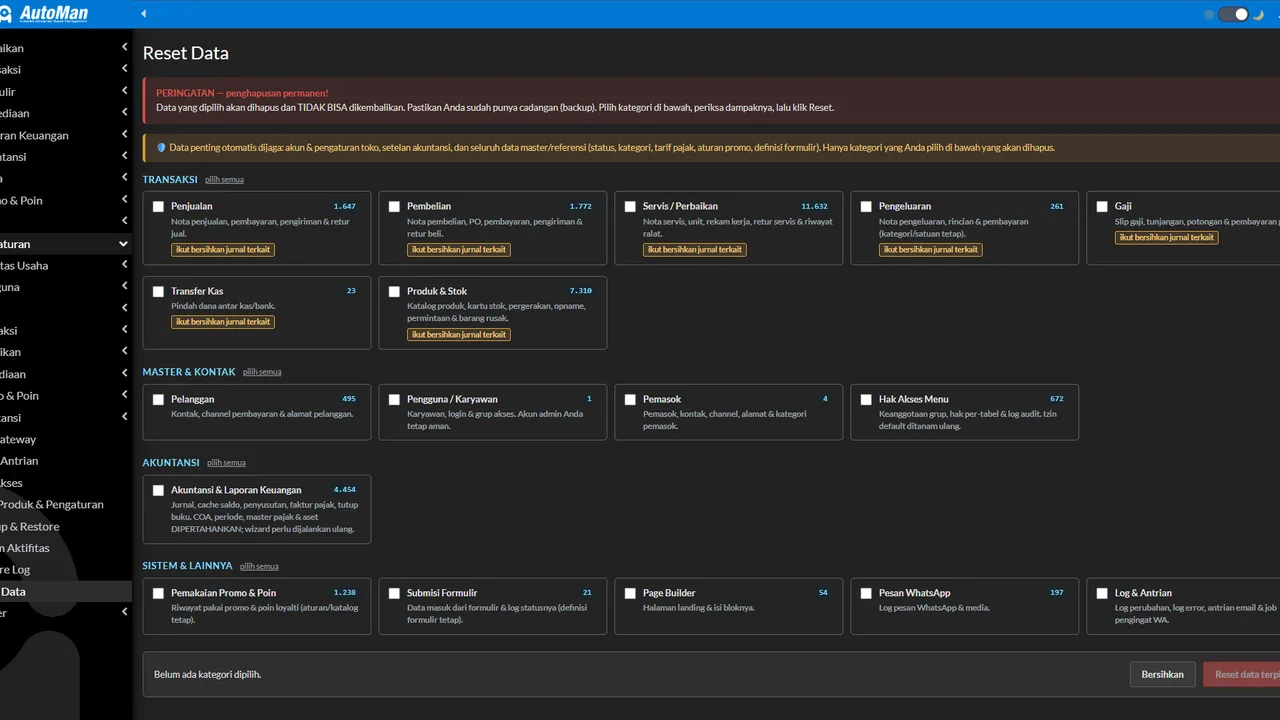1280x720 pixels.
Task: Toggle the dark mode switch
Action: 1234,14
